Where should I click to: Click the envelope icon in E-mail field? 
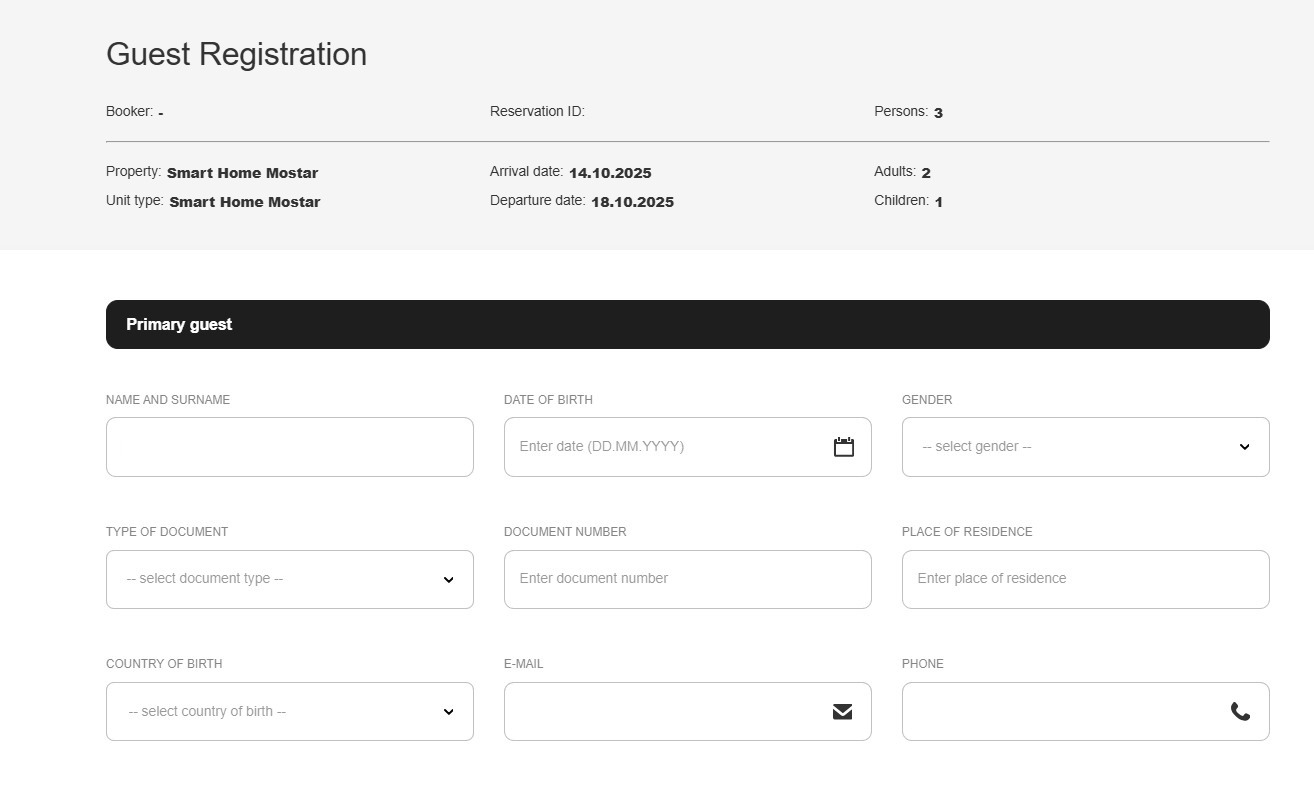point(842,711)
